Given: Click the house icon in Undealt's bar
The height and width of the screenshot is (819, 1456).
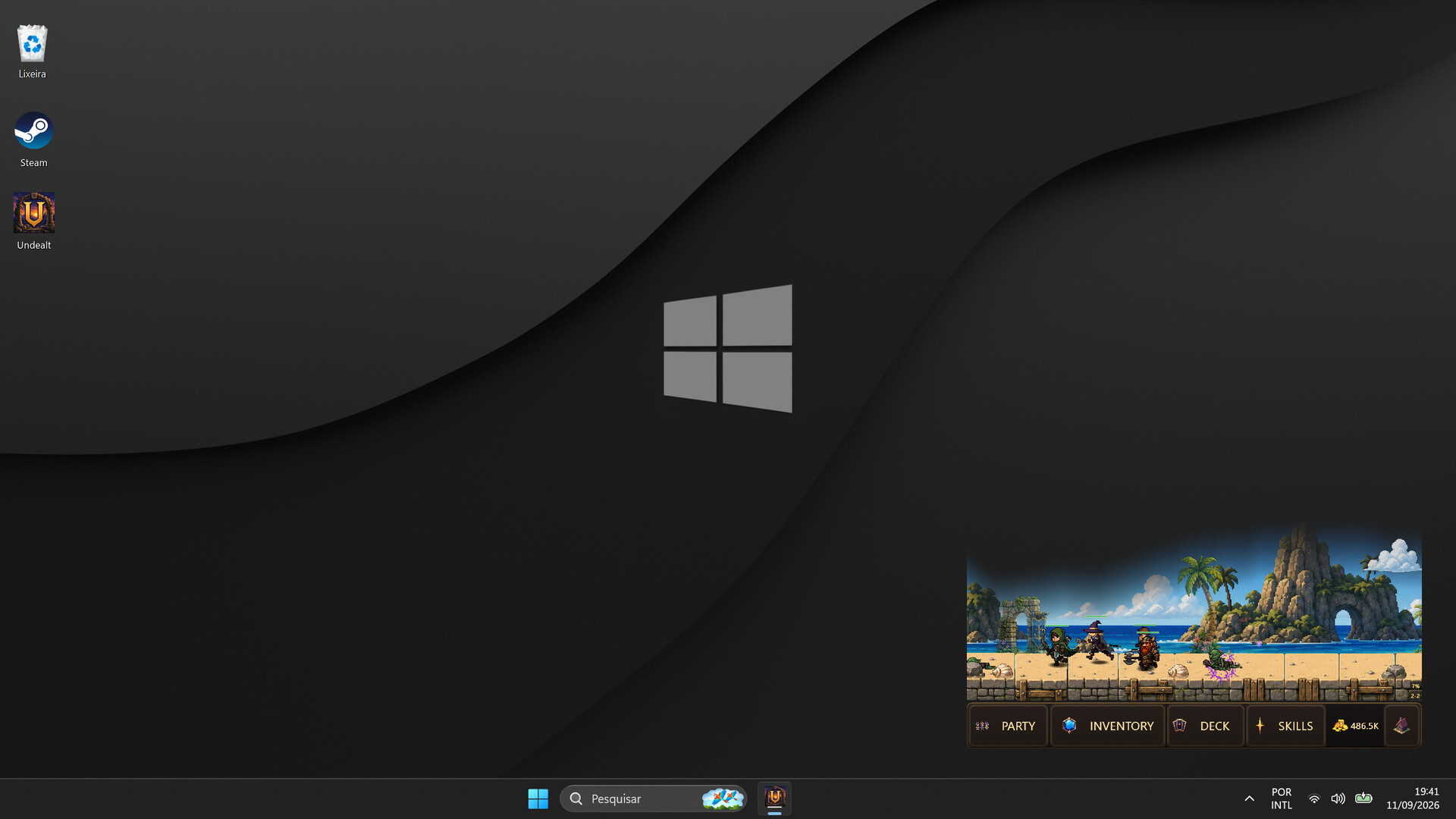Looking at the screenshot, I should 1401,726.
